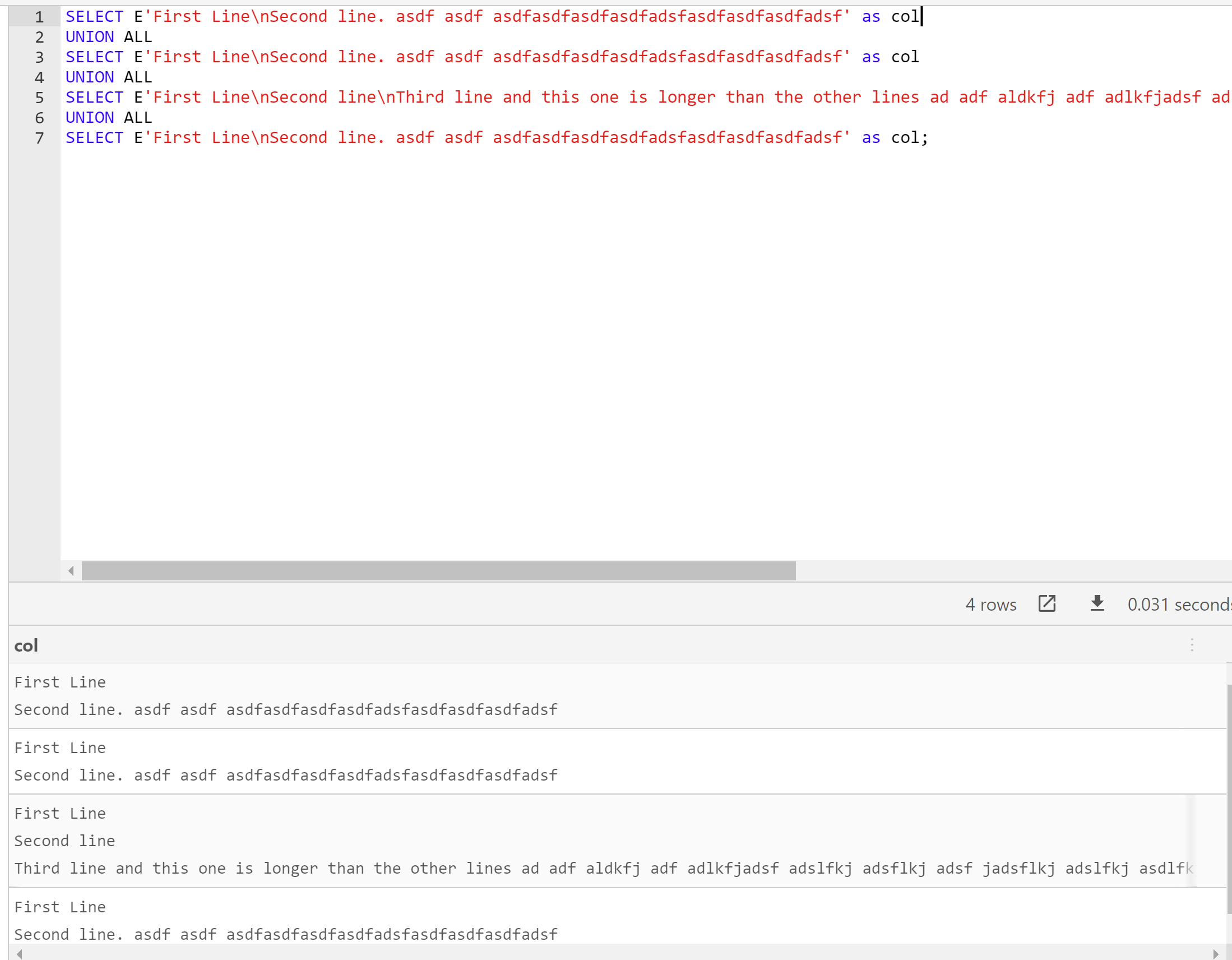Click the left arrow of the editor scrollbar

point(71,571)
